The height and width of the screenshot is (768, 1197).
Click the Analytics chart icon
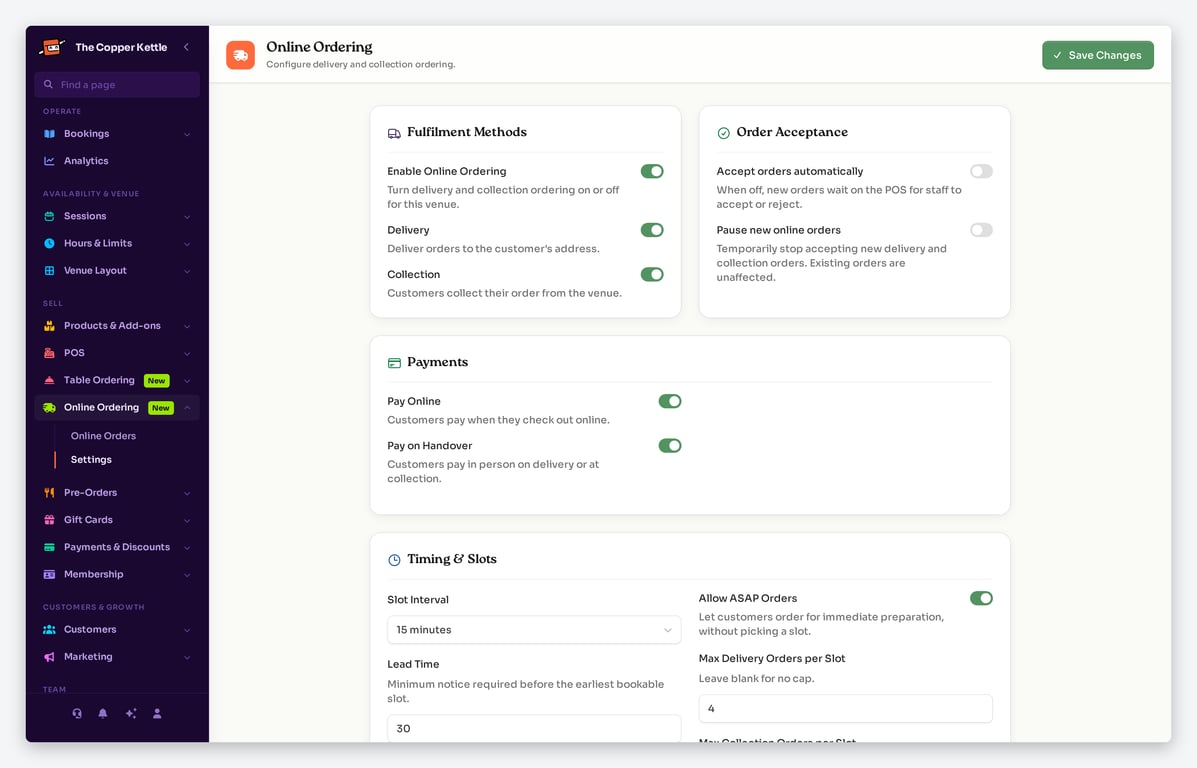tap(49, 161)
